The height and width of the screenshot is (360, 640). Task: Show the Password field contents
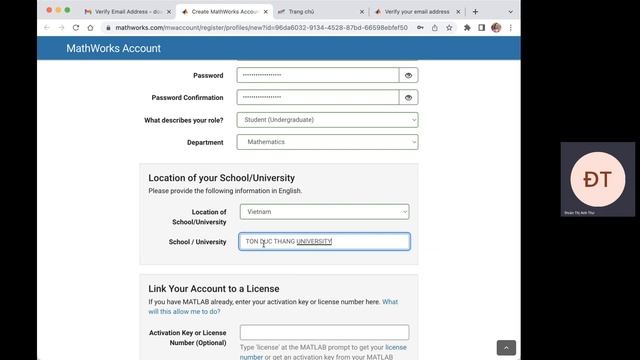pyautogui.click(x=409, y=76)
